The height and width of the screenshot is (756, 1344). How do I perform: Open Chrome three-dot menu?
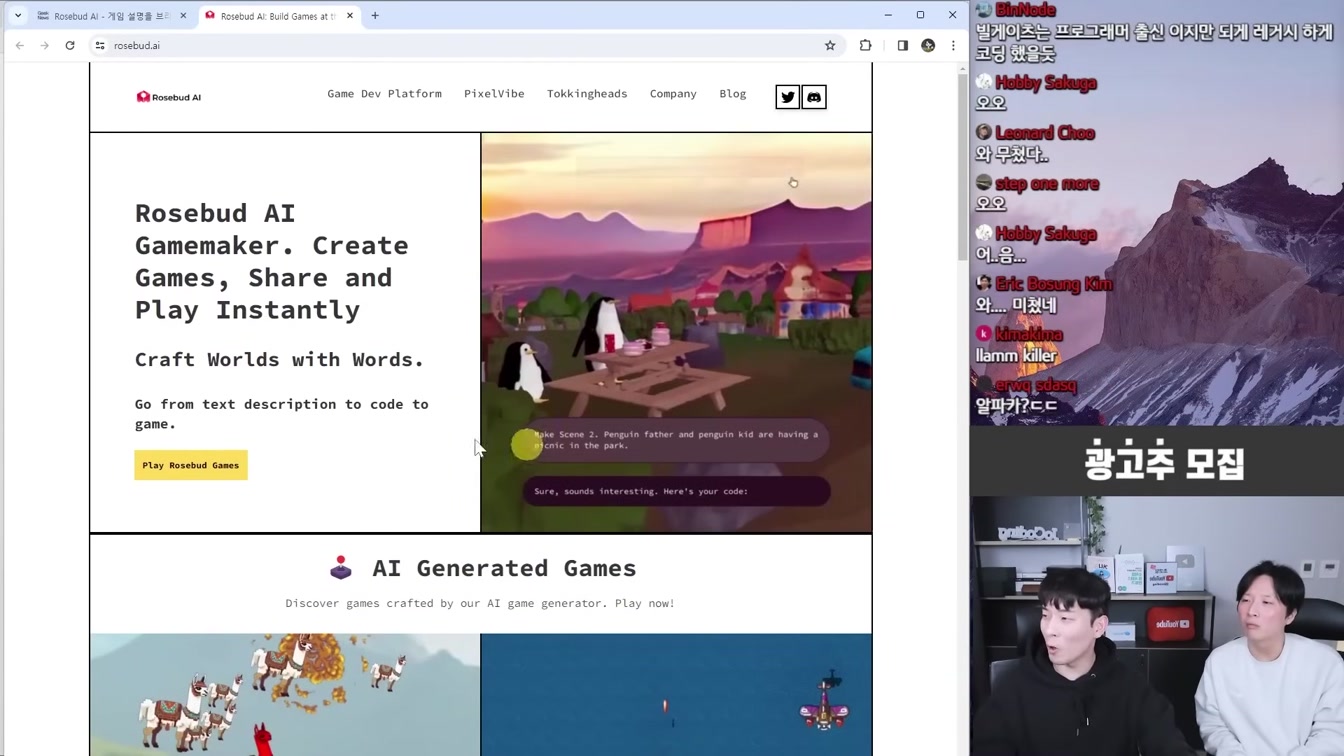point(953,45)
